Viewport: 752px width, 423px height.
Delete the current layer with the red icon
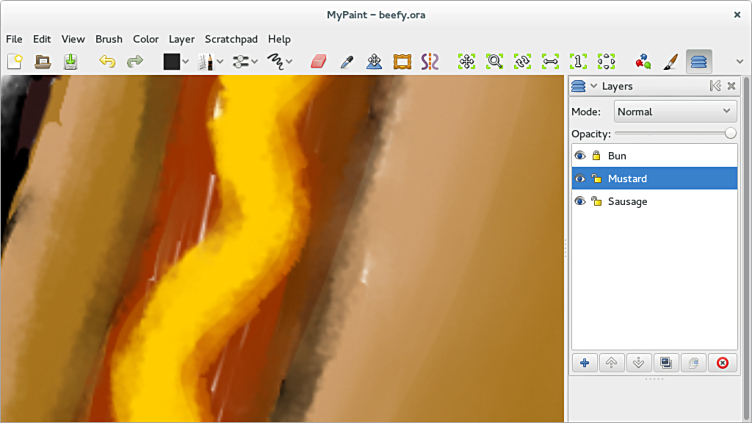(722, 363)
